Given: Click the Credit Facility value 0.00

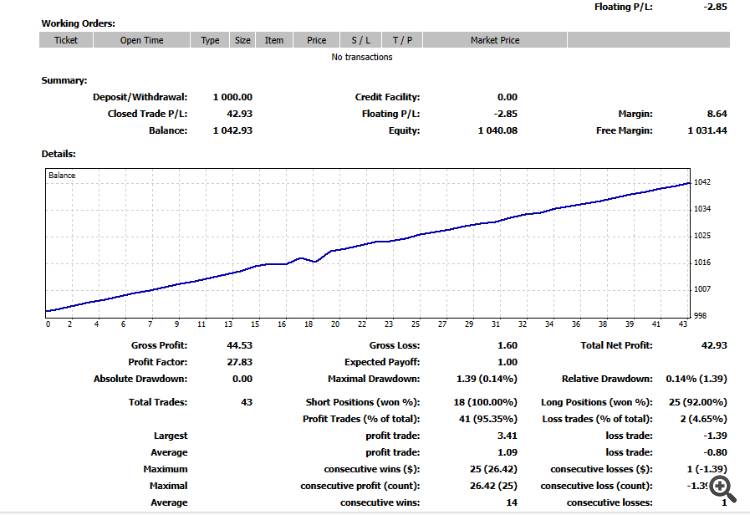Looking at the screenshot, I should point(507,97).
